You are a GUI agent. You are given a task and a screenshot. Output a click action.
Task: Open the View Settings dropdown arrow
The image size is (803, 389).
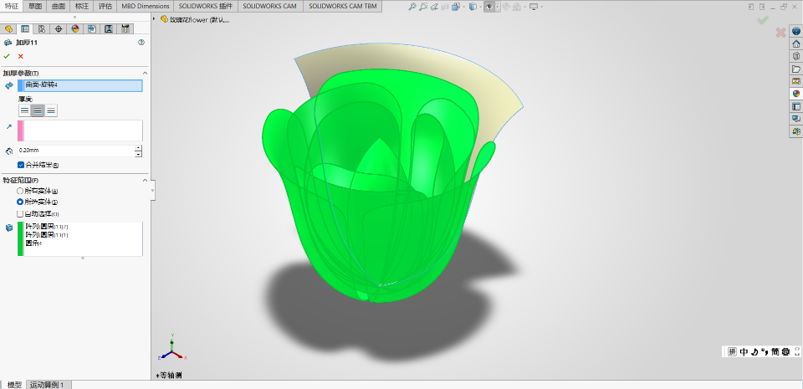coord(541,7)
